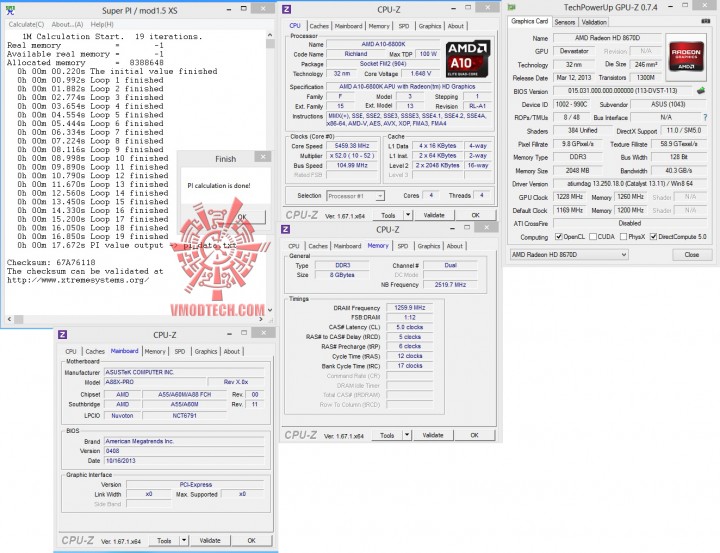Switch to About tab in Memory CPU-Z window

click(455, 246)
